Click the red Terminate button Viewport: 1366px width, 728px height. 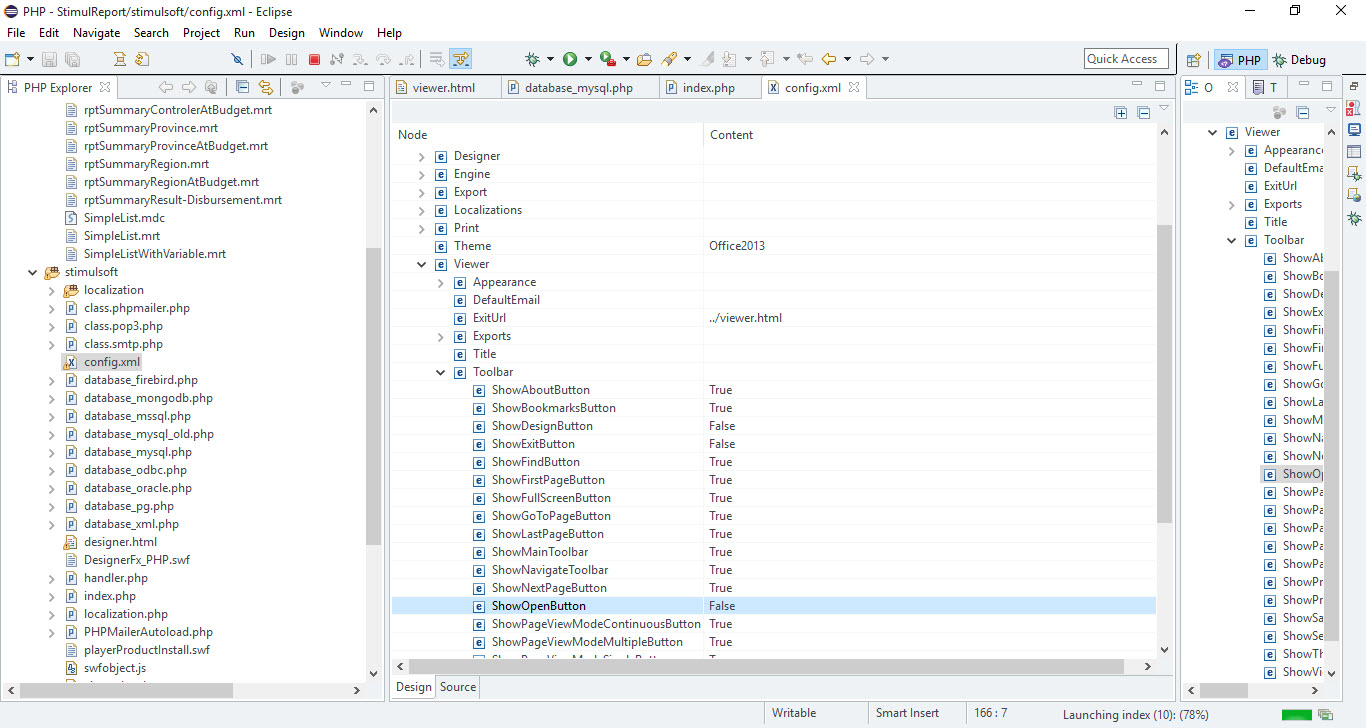pos(314,59)
